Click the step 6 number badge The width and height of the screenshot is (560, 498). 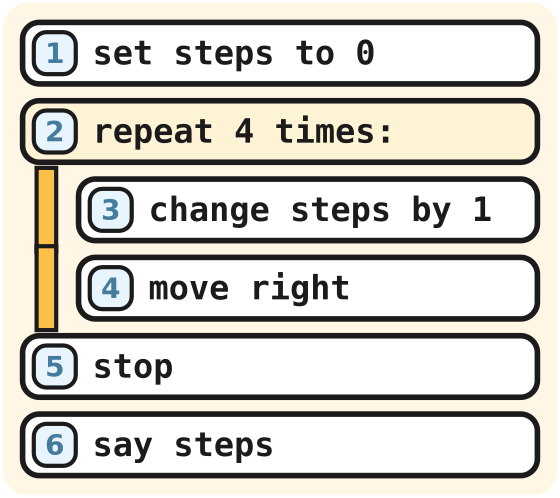[55, 444]
